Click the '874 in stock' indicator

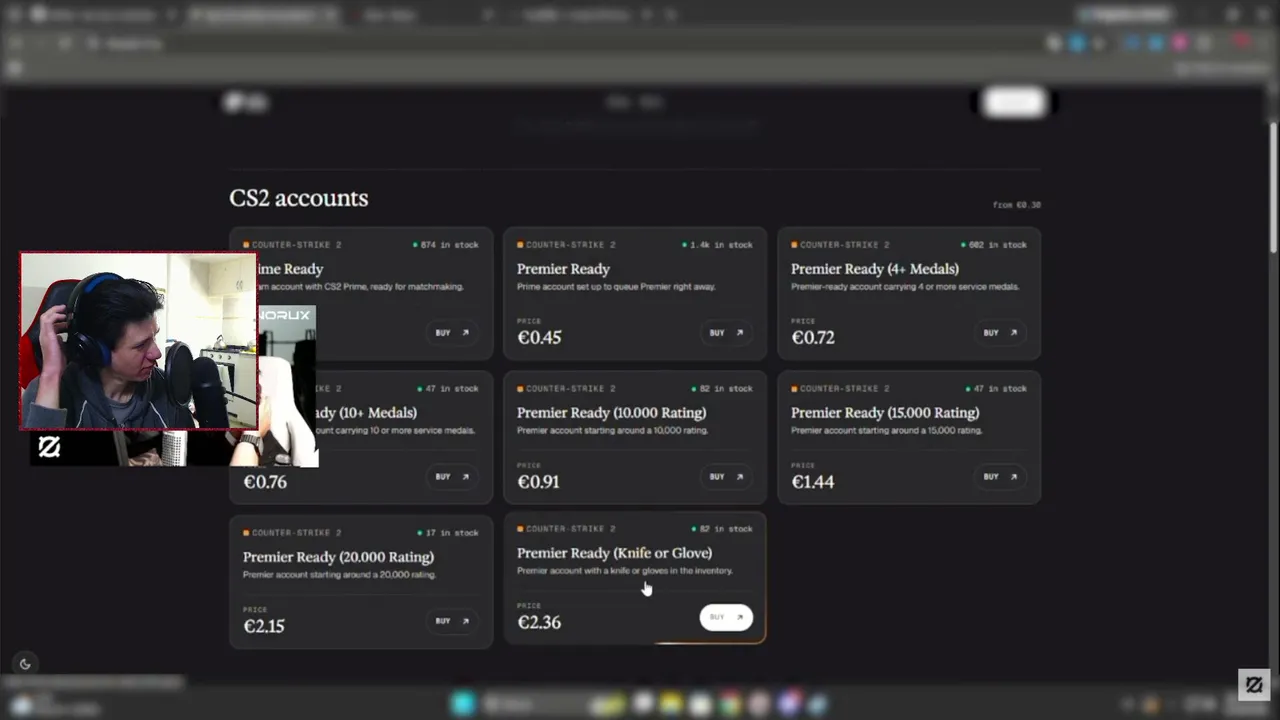click(x=446, y=245)
